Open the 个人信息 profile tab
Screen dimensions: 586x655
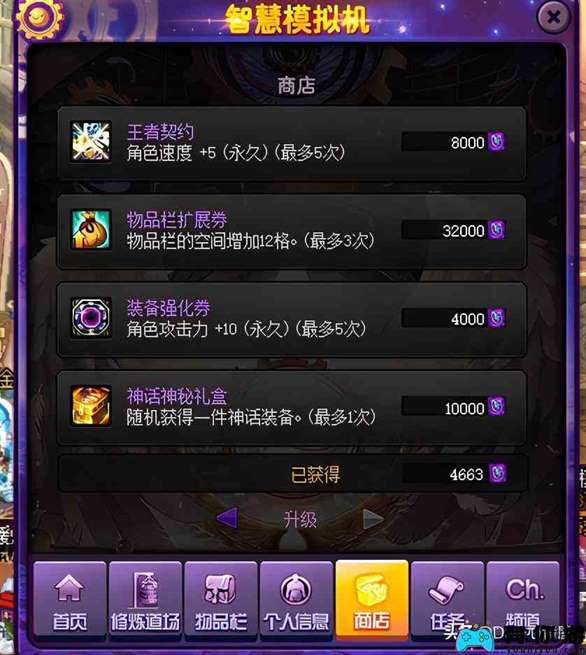coord(297,600)
